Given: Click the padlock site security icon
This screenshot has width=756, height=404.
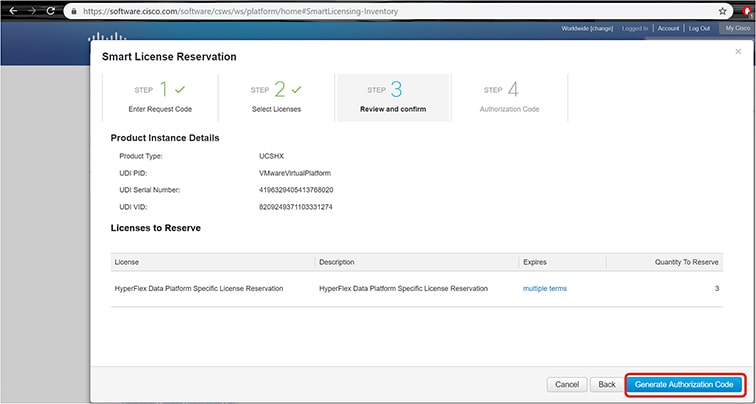Looking at the screenshot, I should click(x=74, y=11).
